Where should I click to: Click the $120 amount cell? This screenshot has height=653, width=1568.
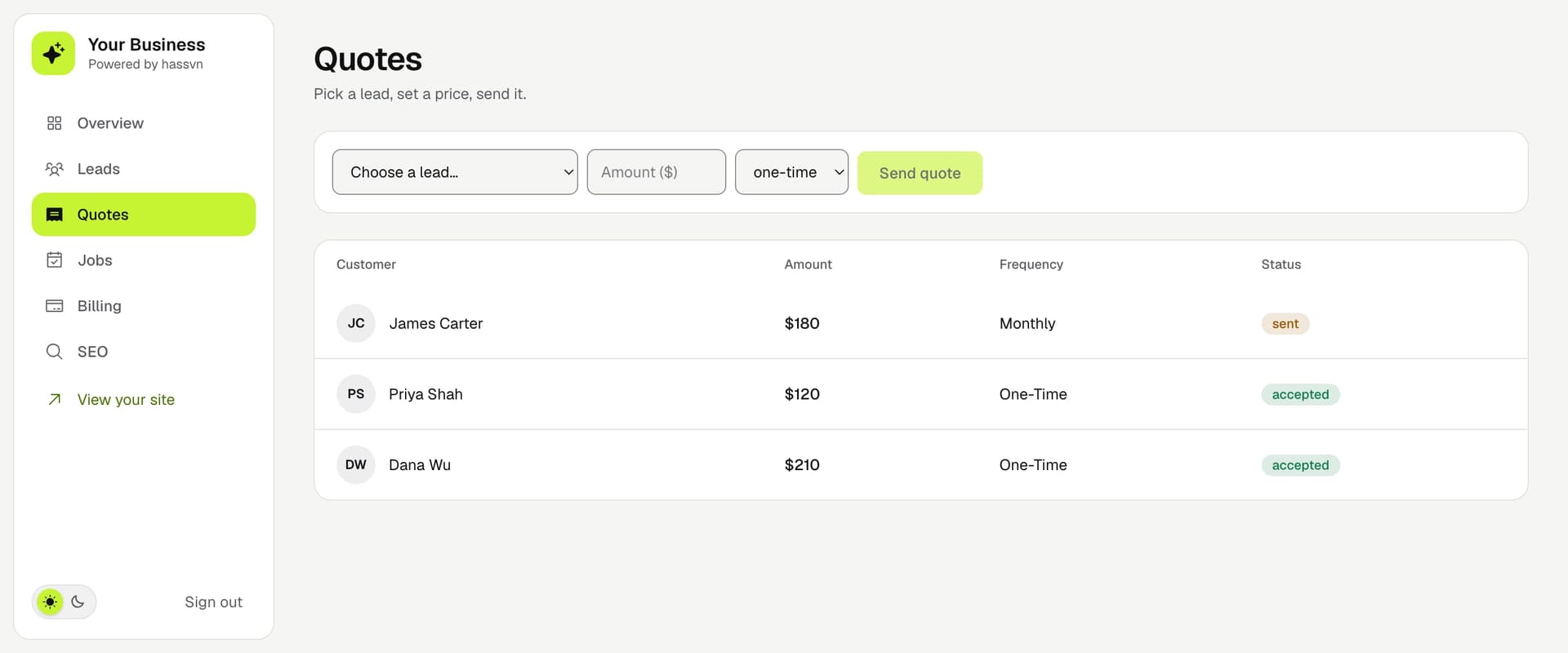(x=801, y=394)
